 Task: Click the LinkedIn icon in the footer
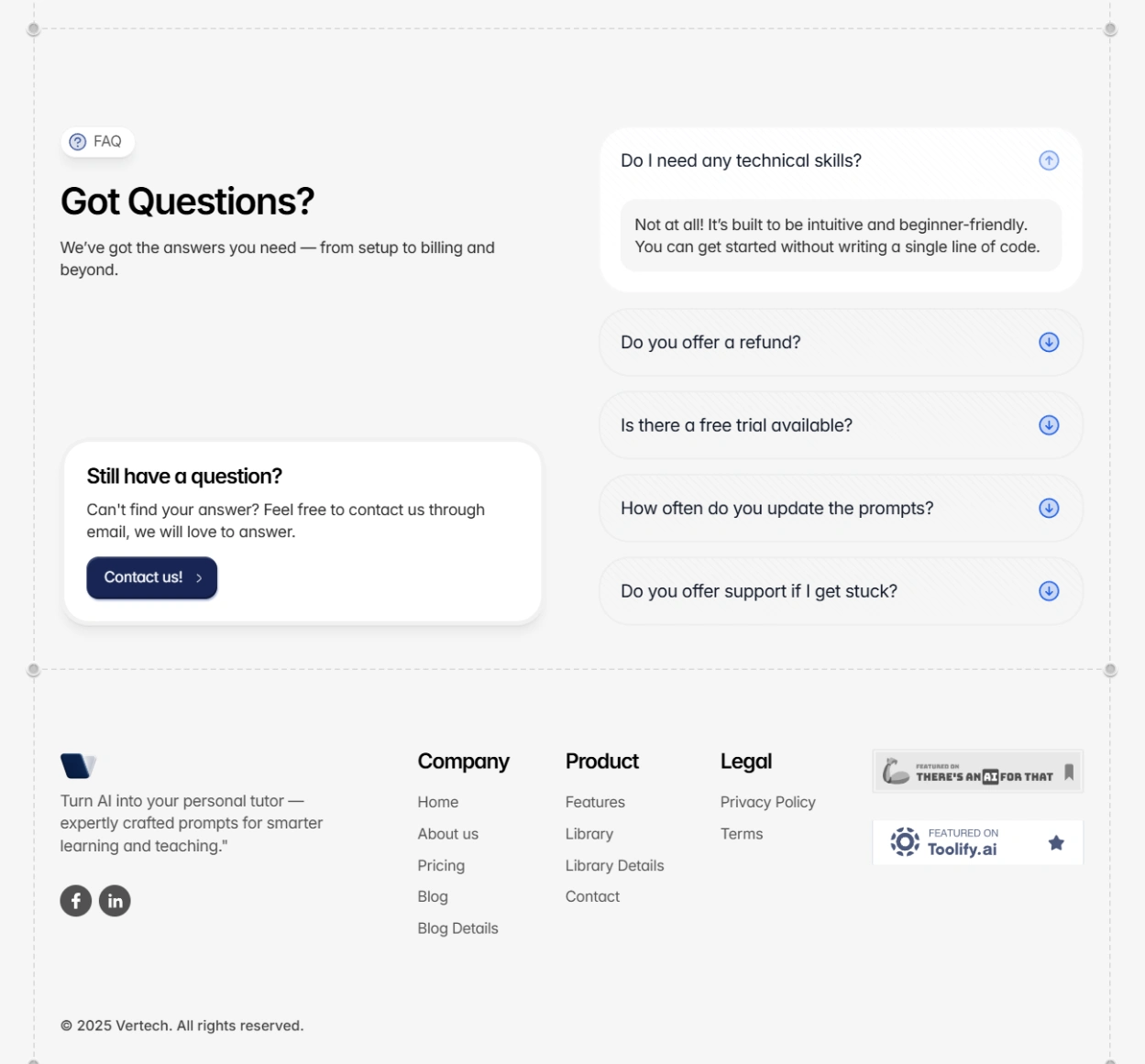[x=115, y=900]
